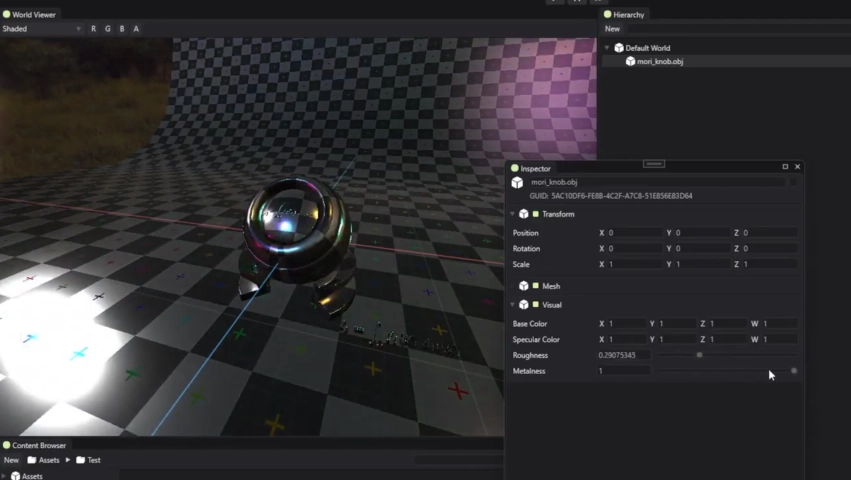851x480 pixels.
Task: Click New button in Content Browser
Action: 11,460
